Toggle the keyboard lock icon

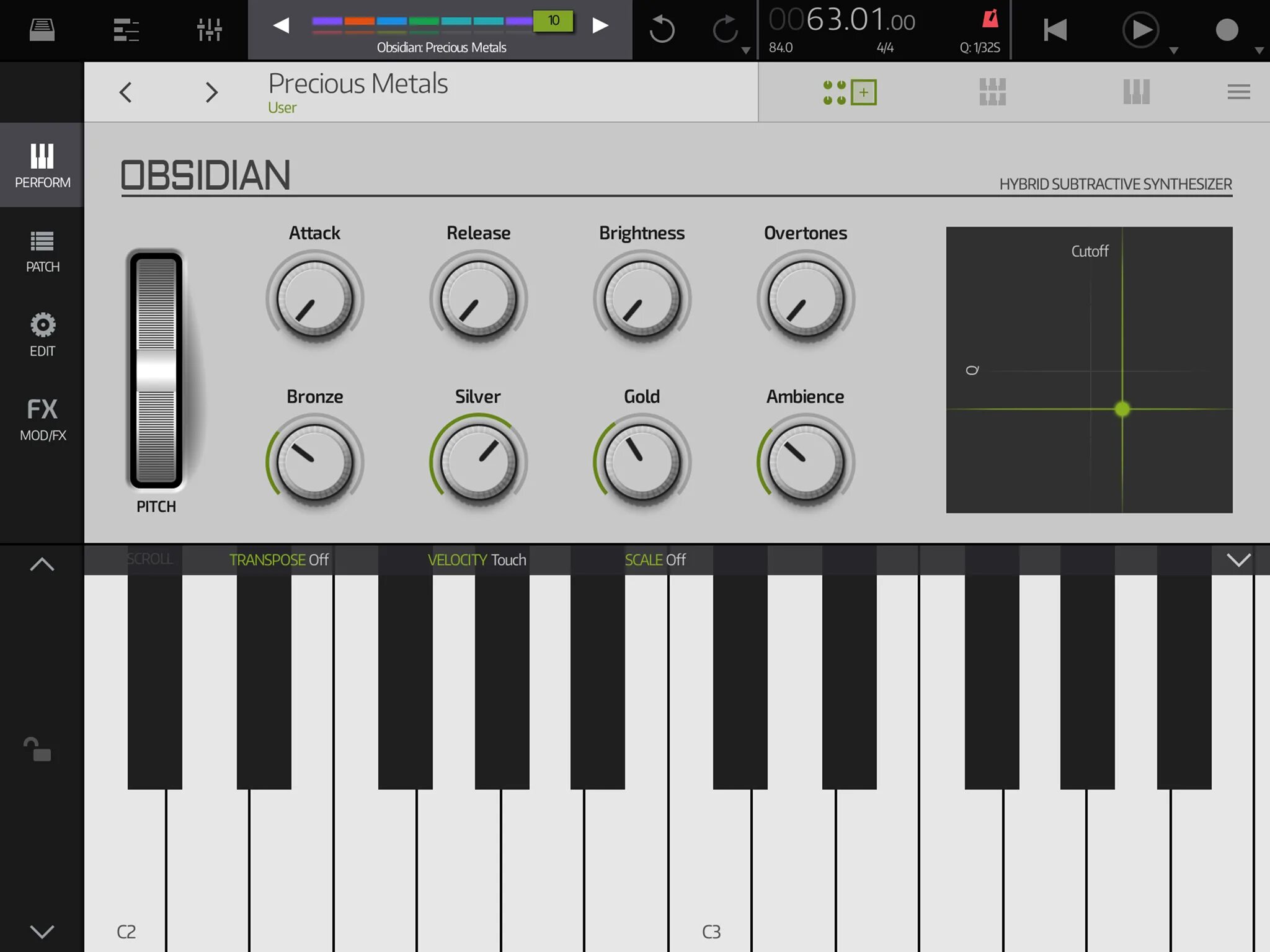pos(37,749)
